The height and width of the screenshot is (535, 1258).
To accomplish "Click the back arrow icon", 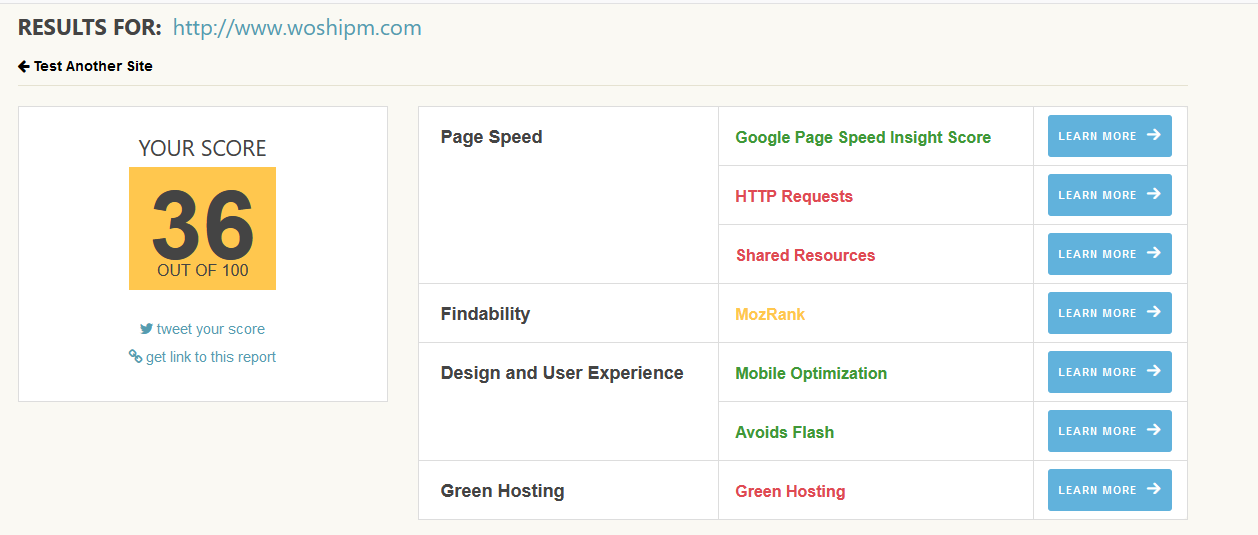I will tap(24, 66).
